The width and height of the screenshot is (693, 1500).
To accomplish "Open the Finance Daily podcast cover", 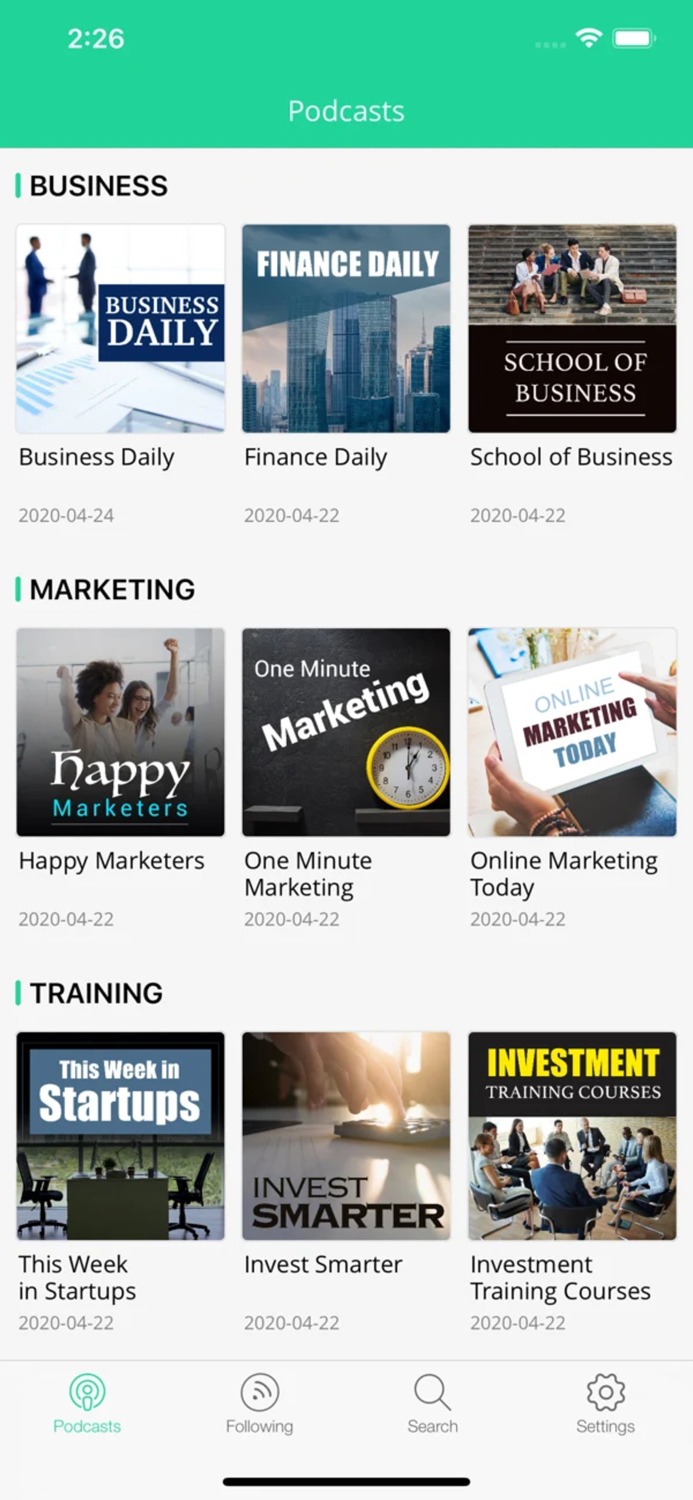I will pyautogui.click(x=346, y=328).
